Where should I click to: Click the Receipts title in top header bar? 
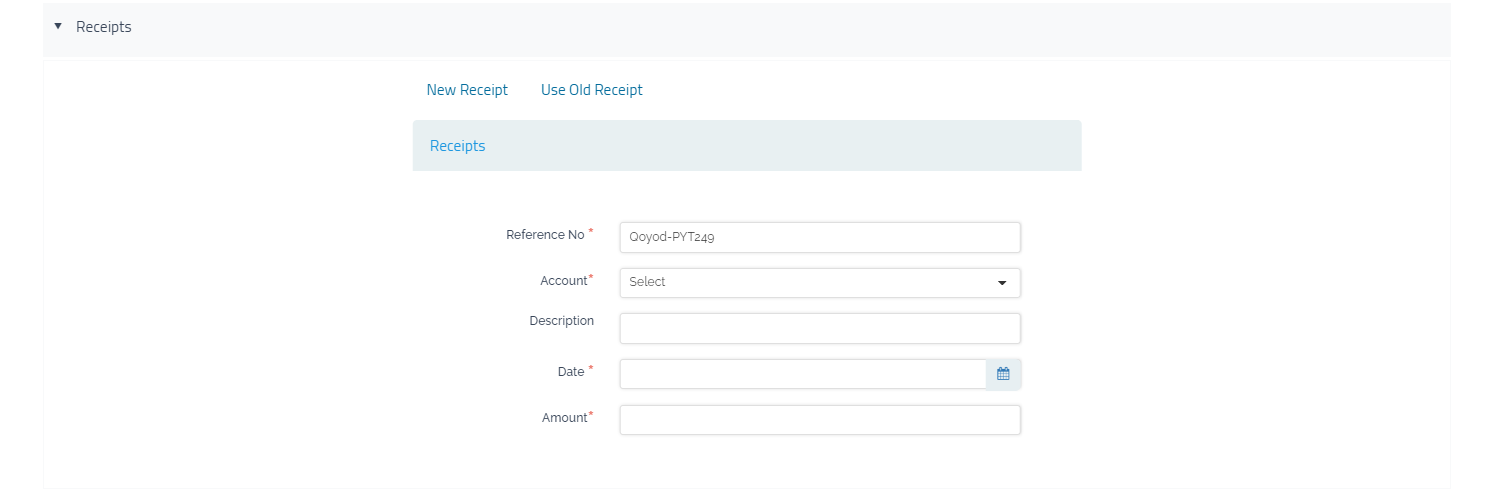pos(104,27)
